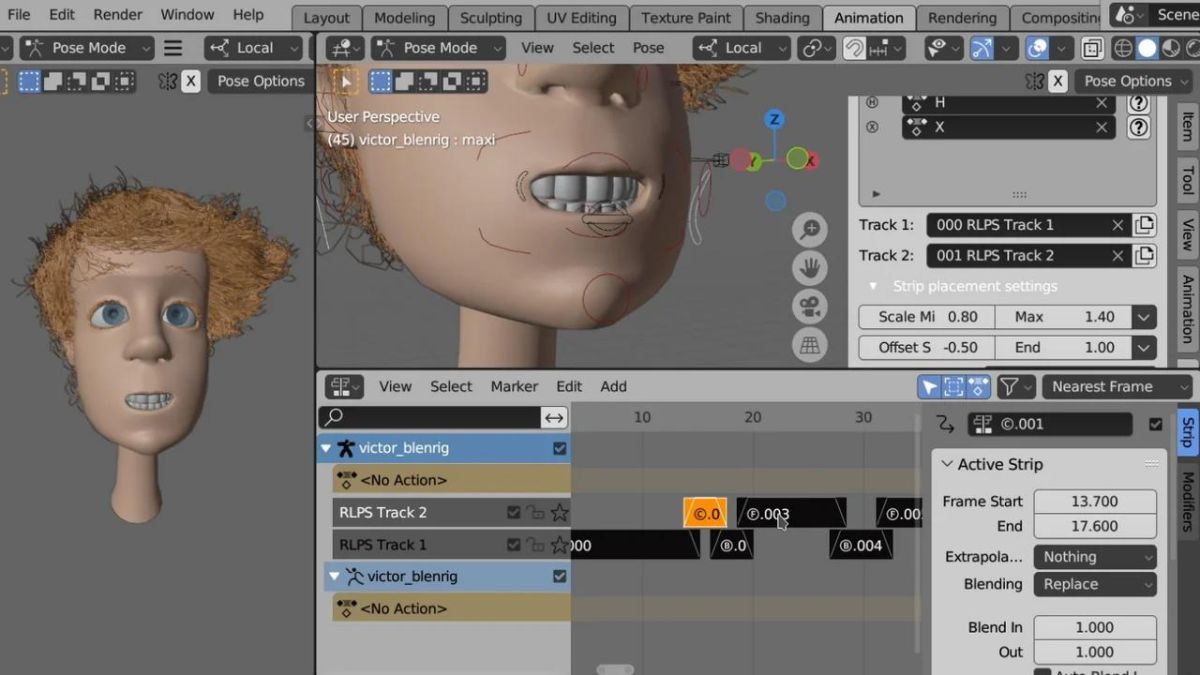Open help for the H action row

[x=1138, y=102]
